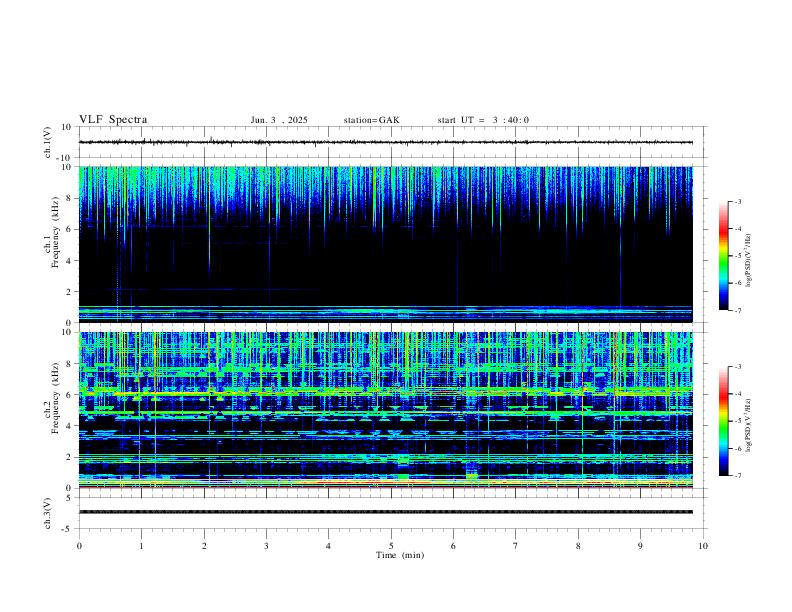Click the ch.3 voltage waveform trace
The height and width of the screenshot is (612, 792).
[x=385, y=512]
